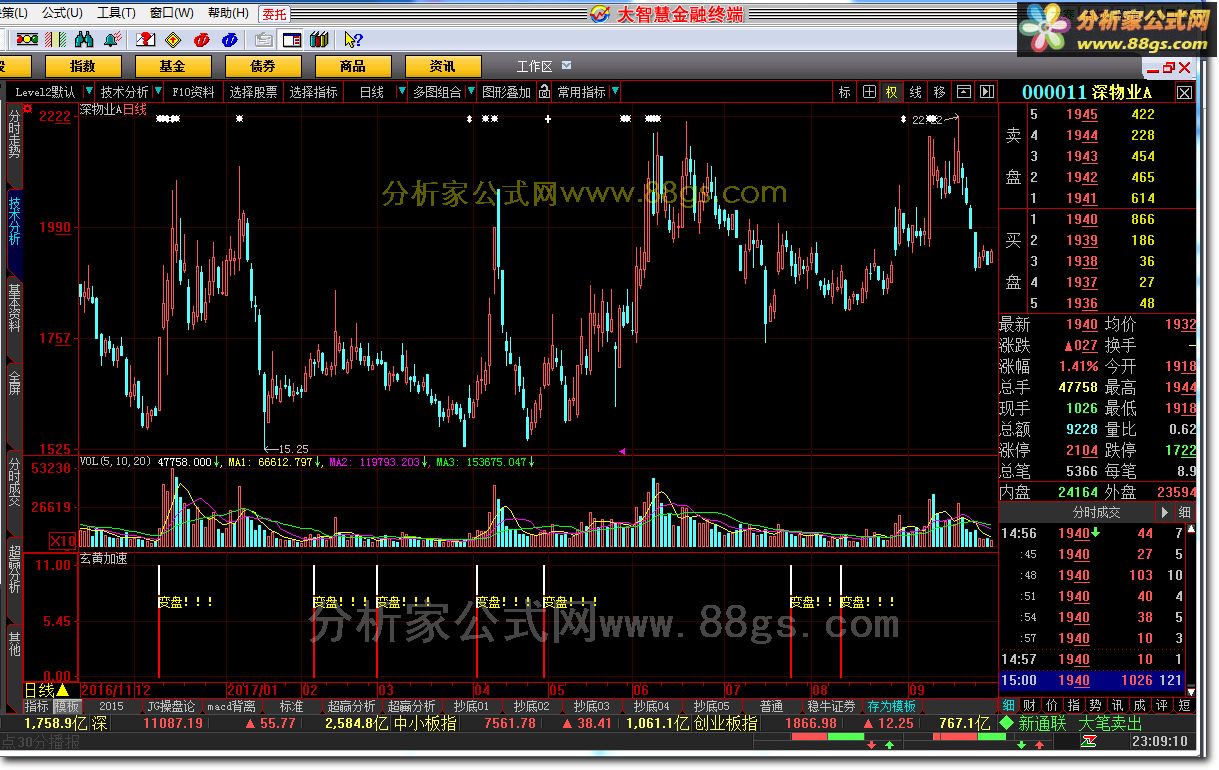Open the binoculars search tool

pyautogui.click(x=86, y=39)
